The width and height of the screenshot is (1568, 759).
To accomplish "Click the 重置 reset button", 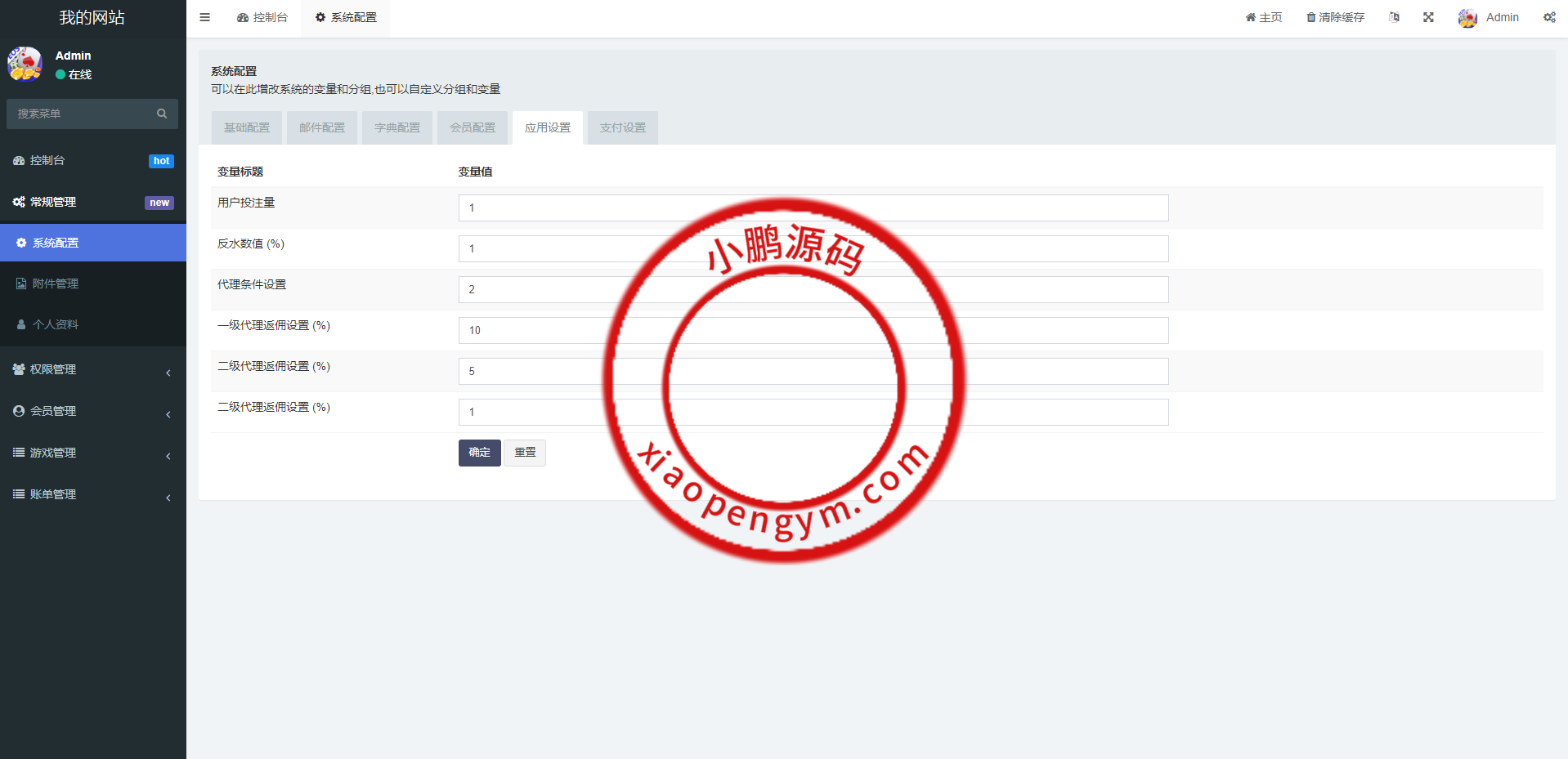I will point(525,453).
